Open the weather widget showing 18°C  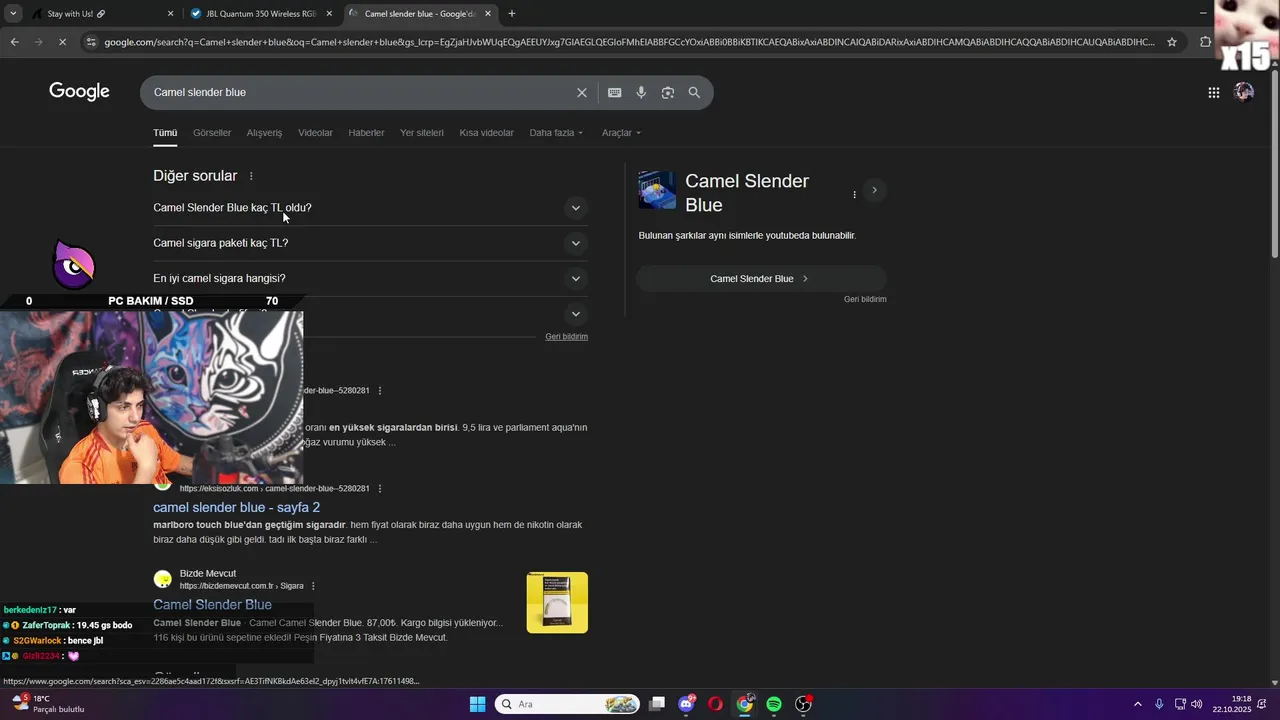(50, 704)
